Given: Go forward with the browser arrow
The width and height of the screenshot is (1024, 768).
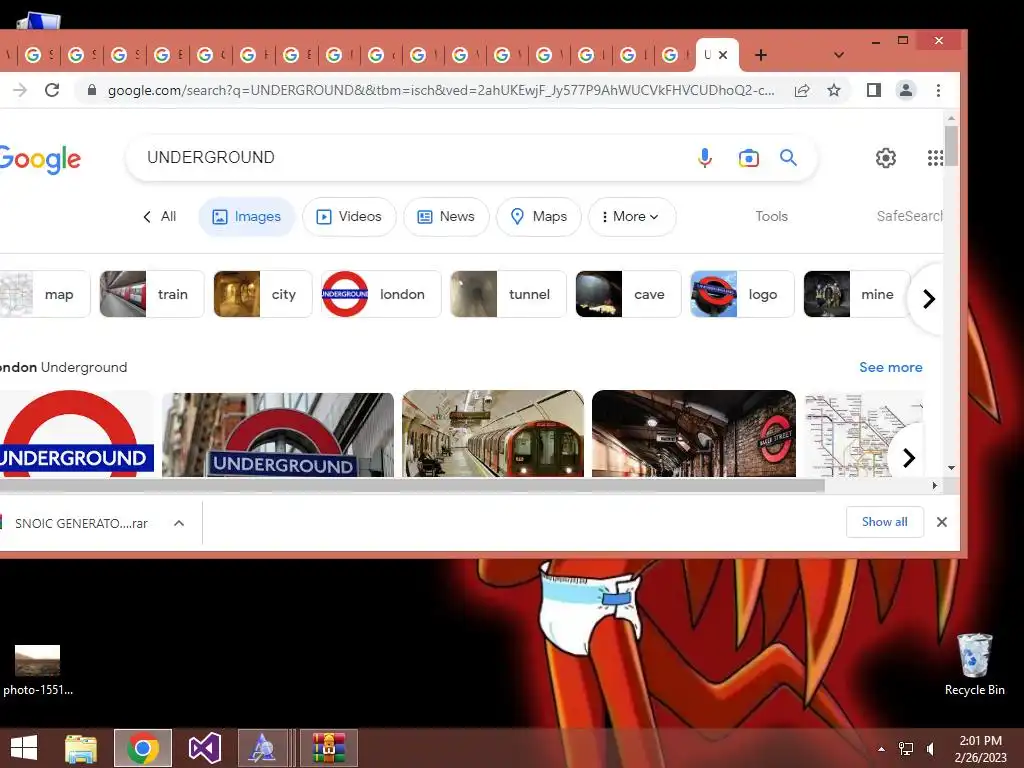Looking at the screenshot, I should click(x=20, y=90).
